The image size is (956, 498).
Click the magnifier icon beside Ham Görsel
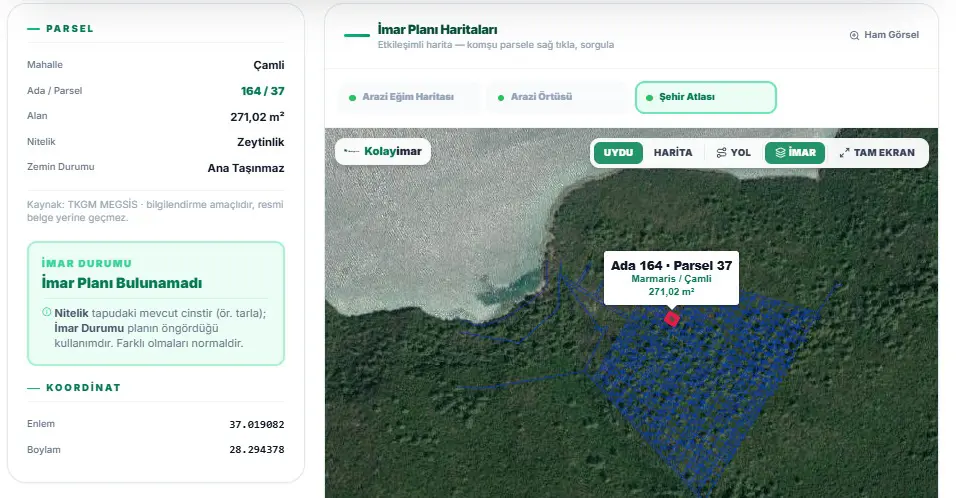(854, 35)
